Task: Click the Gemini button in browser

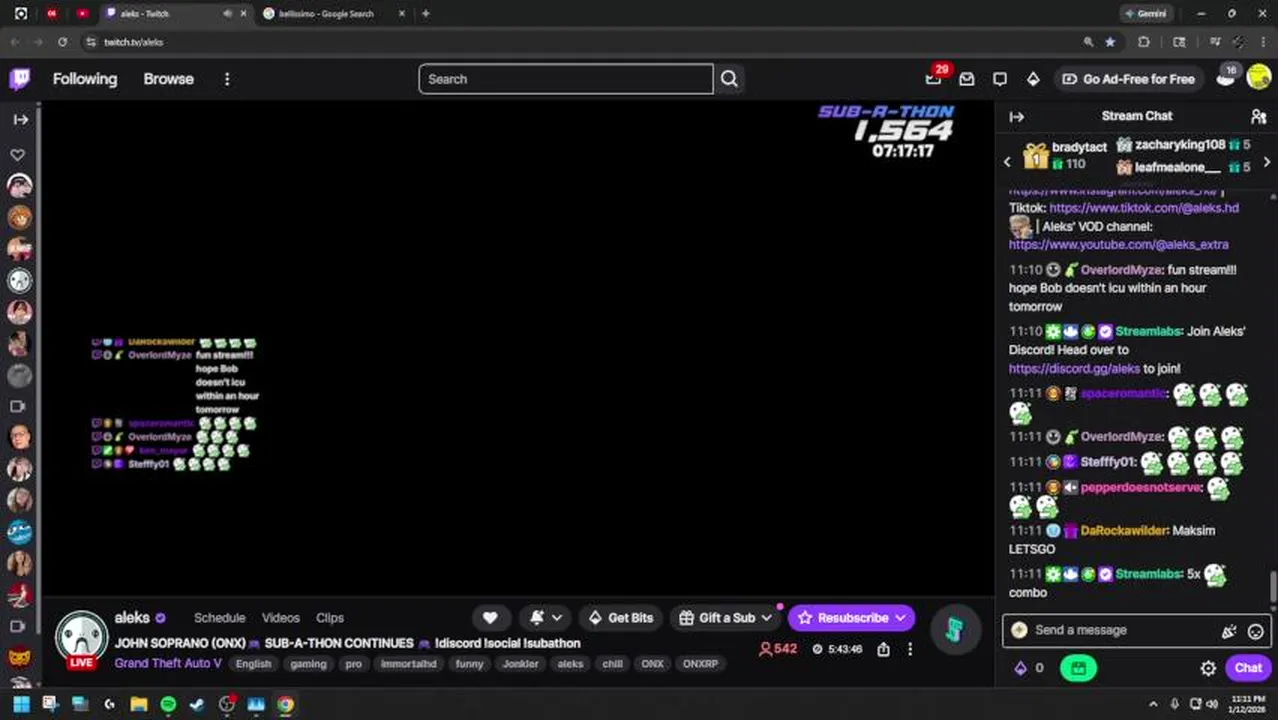Action: click(x=1146, y=14)
